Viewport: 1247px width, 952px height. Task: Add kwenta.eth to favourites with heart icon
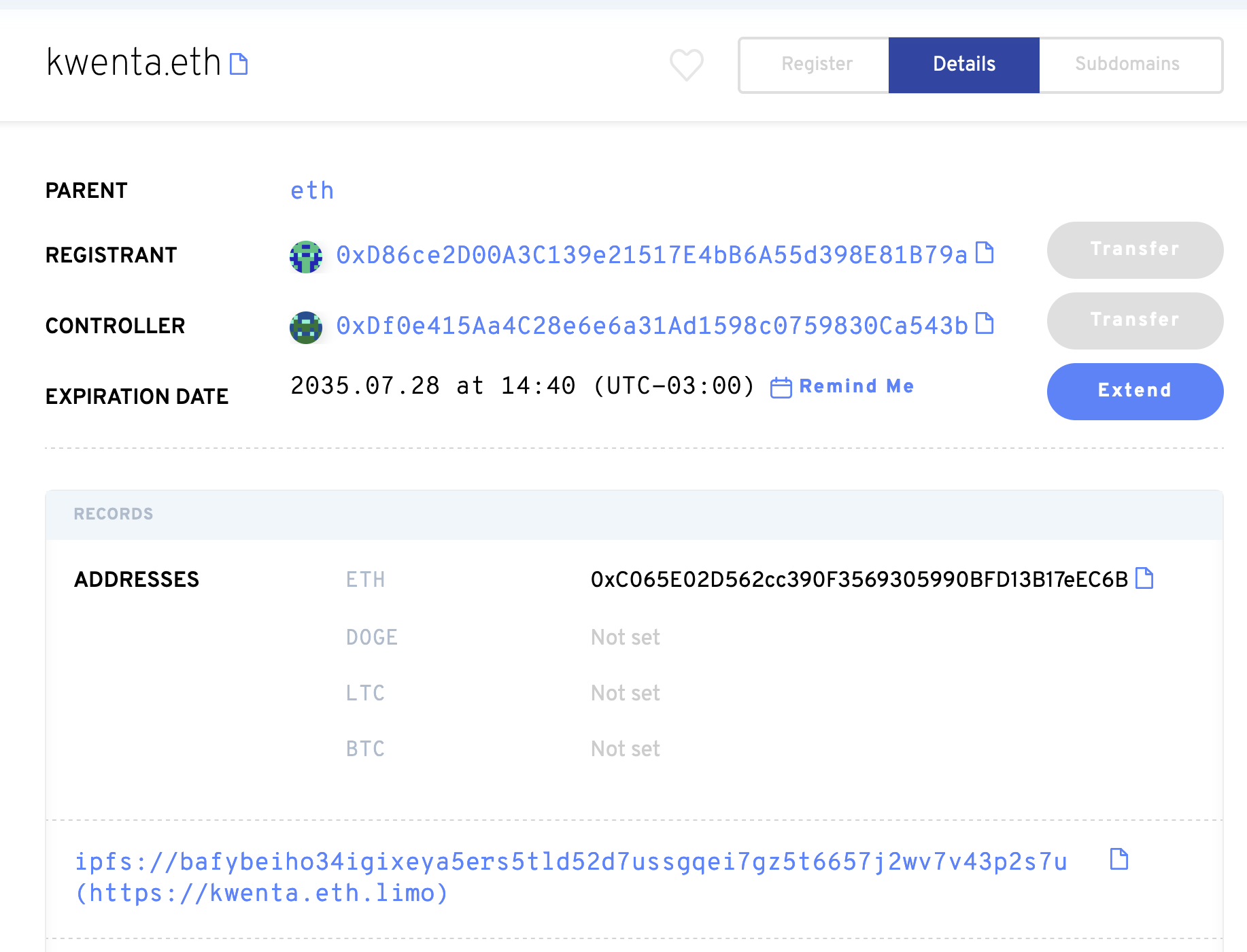pyautogui.click(x=686, y=65)
